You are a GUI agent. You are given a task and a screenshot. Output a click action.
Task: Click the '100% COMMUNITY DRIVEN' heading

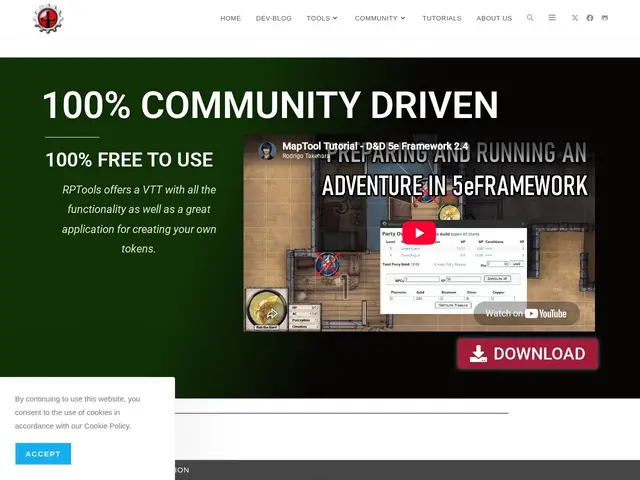click(x=270, y=105)
